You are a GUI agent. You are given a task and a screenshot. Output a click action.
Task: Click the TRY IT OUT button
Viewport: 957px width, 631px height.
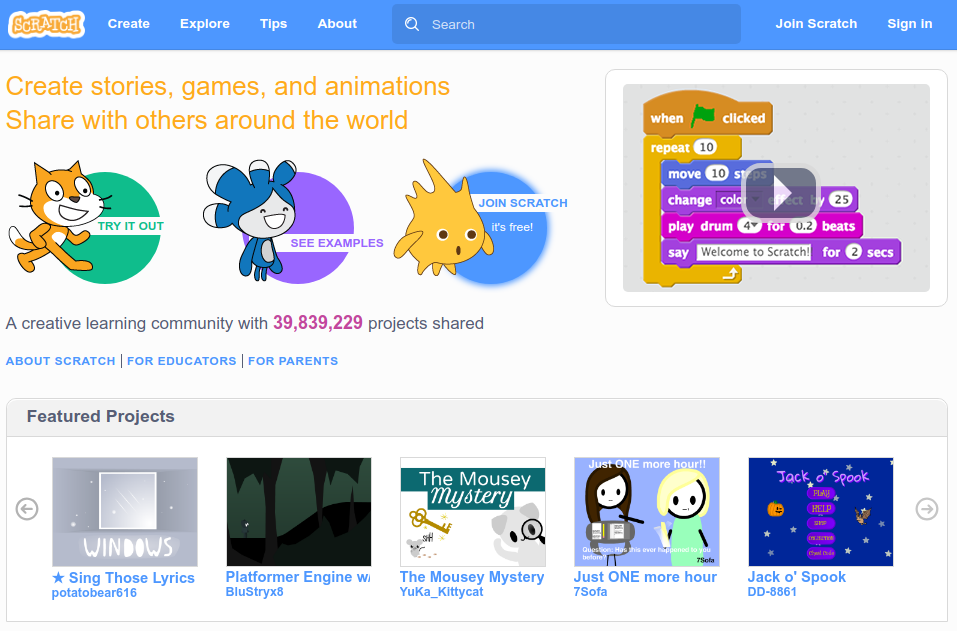tap(131, 226)
